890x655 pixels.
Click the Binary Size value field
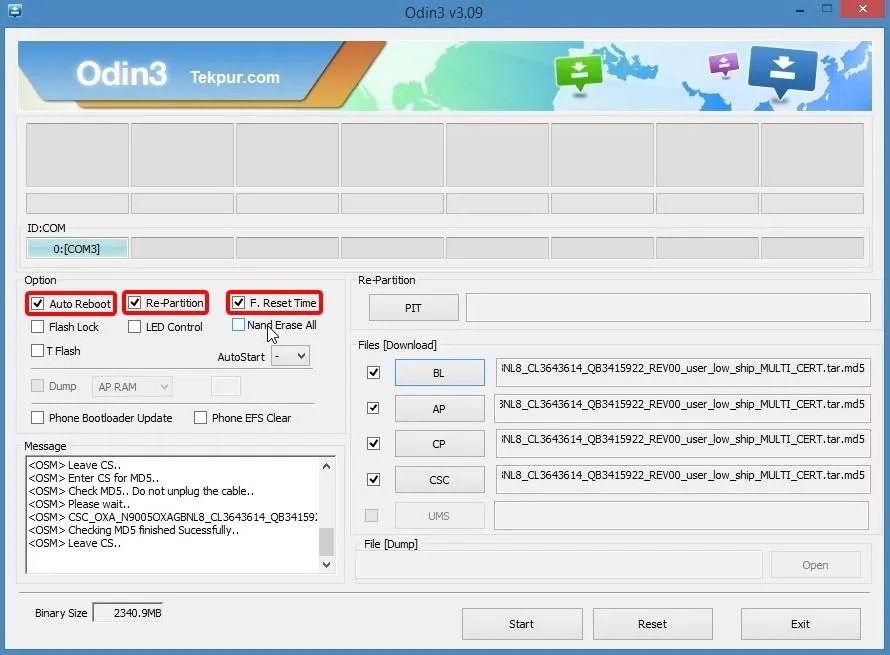point(128,612)
